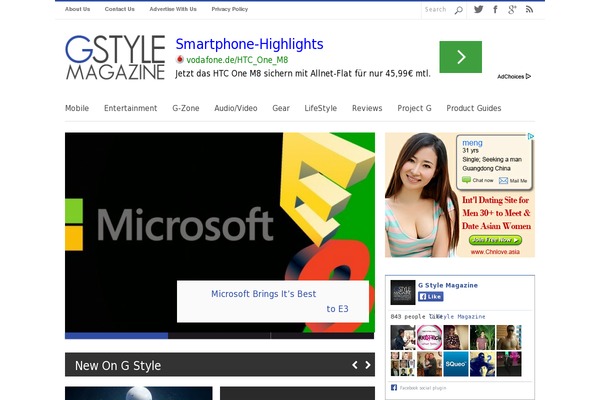Image resolution: width=600 pixels, height=400 pixels.
Task: Click the Chat now icon in dating ad
Action: click(x=466, y=180)
